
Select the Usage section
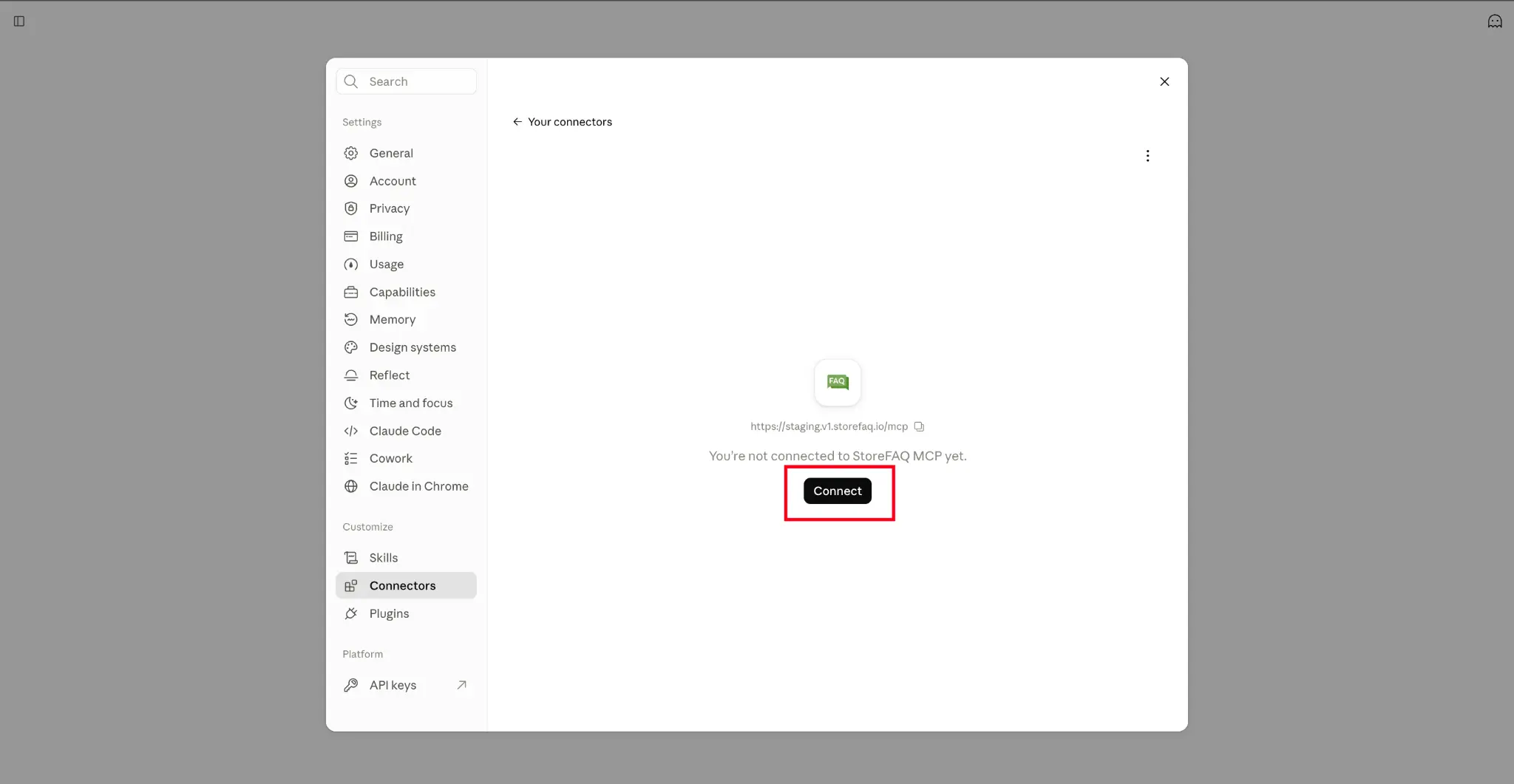406,265
